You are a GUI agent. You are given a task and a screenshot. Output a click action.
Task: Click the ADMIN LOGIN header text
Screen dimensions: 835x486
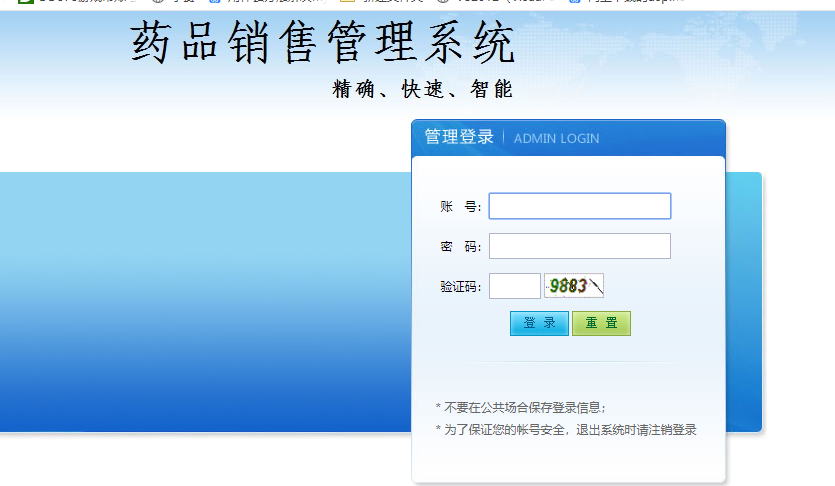tap(556, 138)
